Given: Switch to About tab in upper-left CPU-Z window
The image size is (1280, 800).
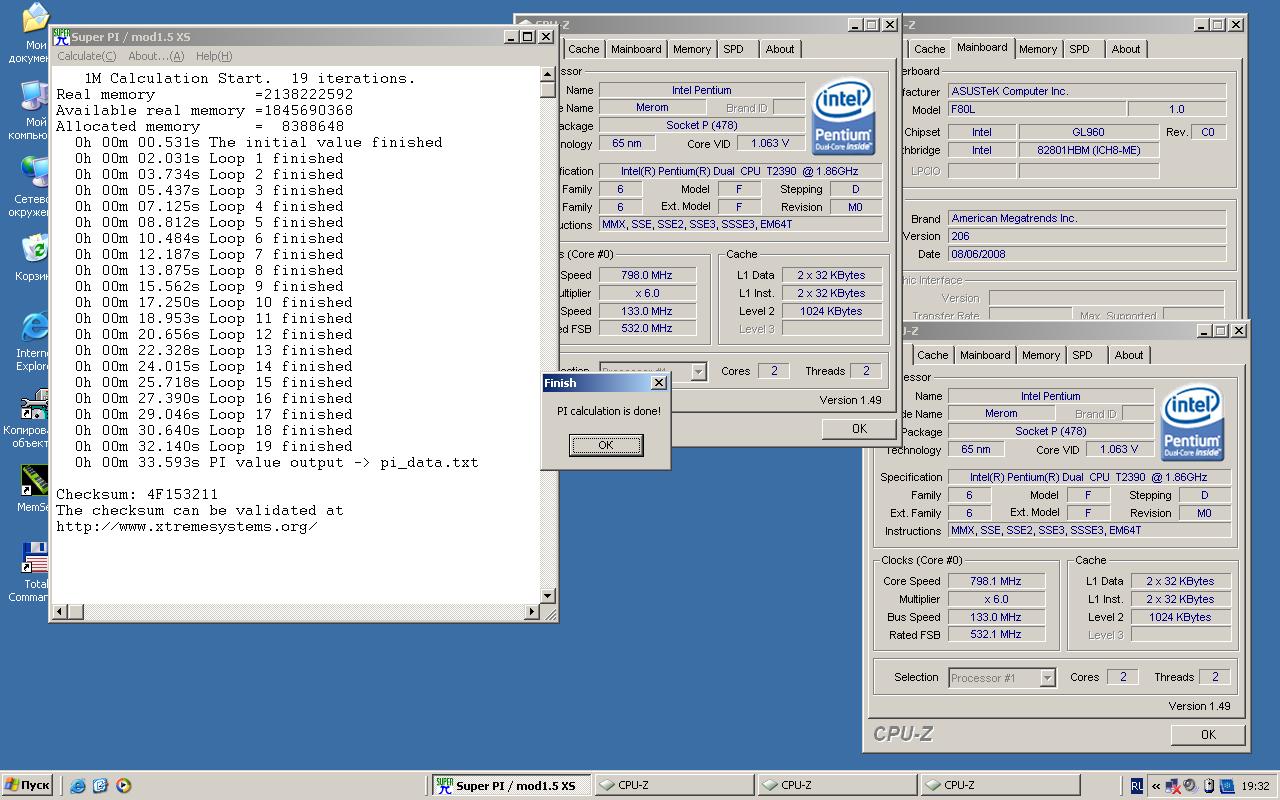Looking at the screenshot, I should click(x=780, y=49).
